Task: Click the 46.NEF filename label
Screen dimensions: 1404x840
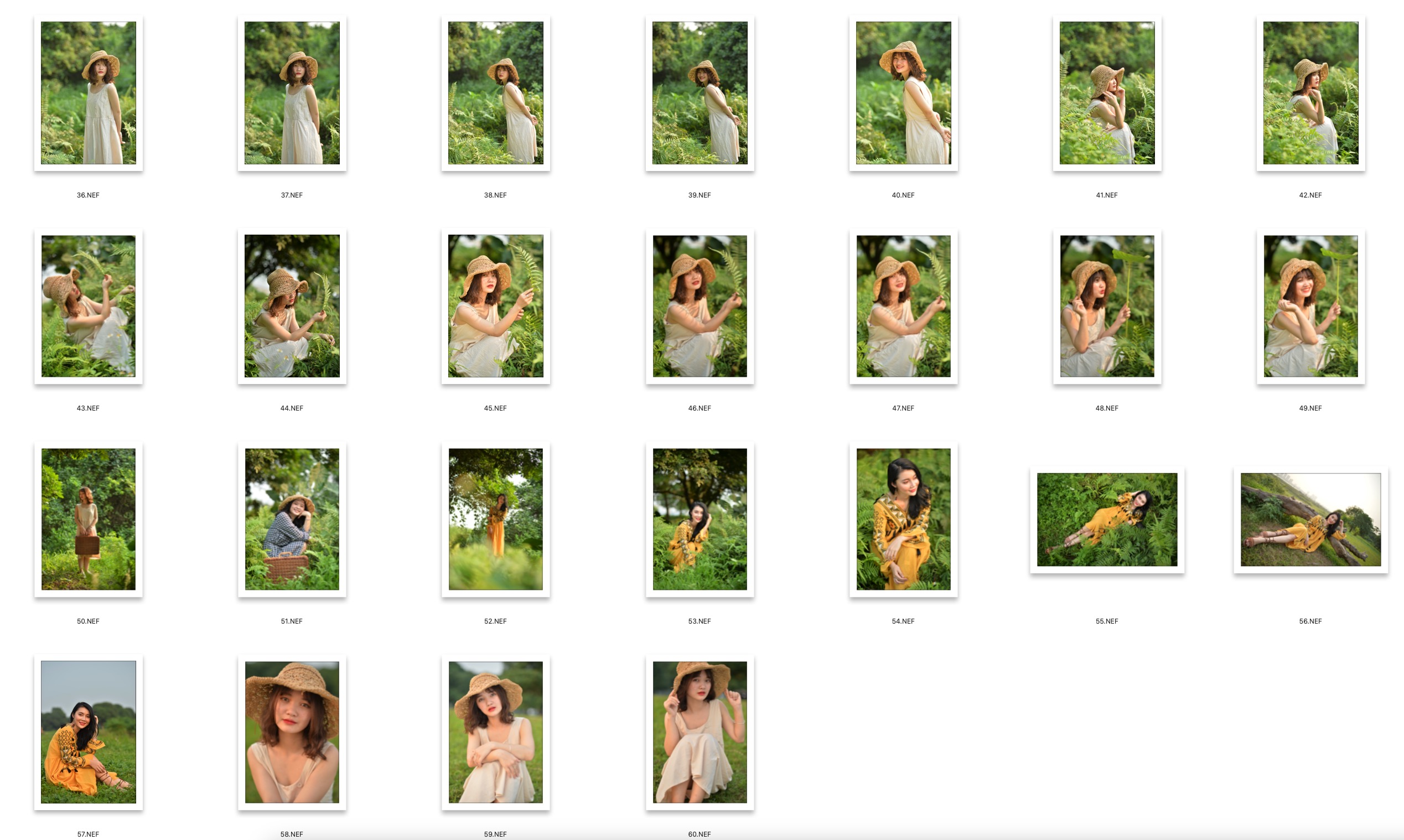Action: point(700,408)
